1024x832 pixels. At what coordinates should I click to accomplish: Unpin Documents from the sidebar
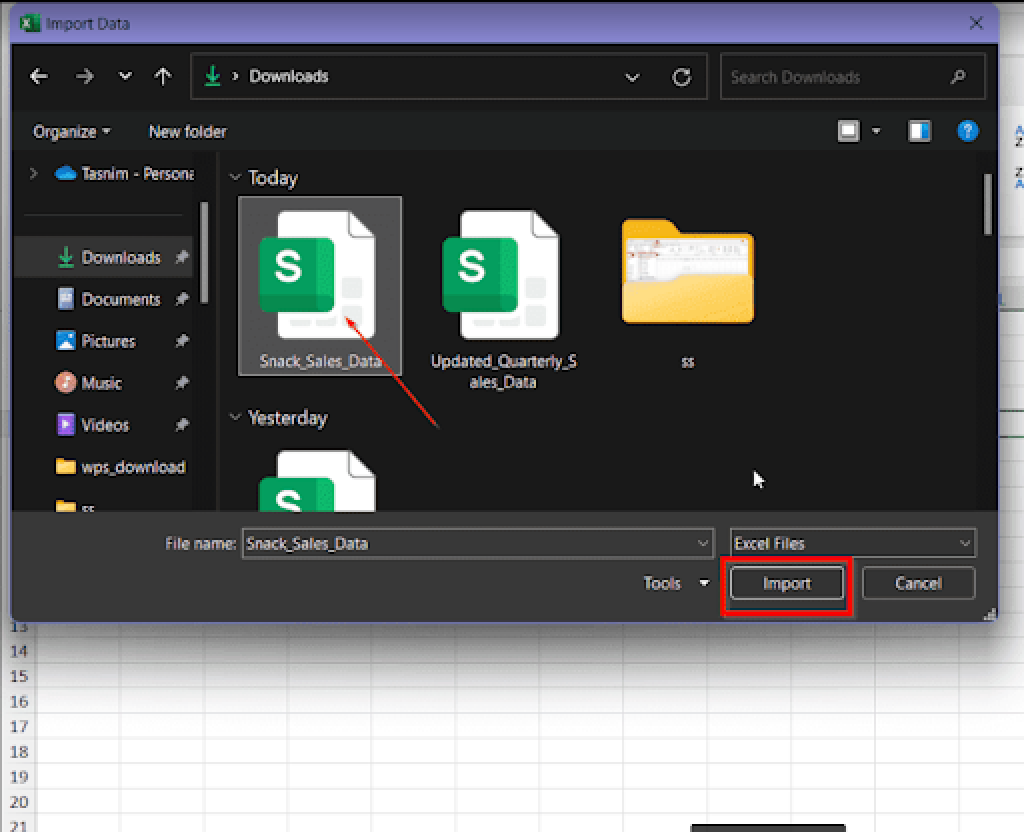pyautogui.click(x=184, y=299)
